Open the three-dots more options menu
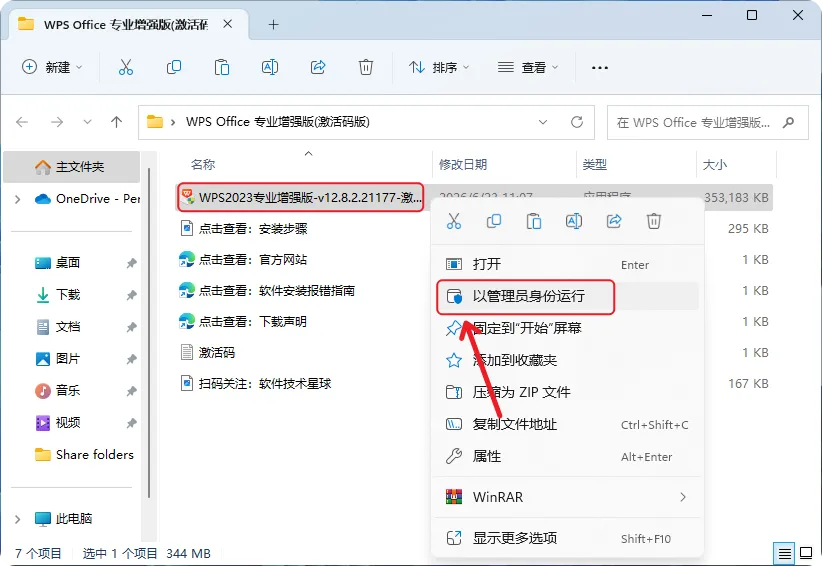Screen dimensions: 822x566 tap(600, 68)
